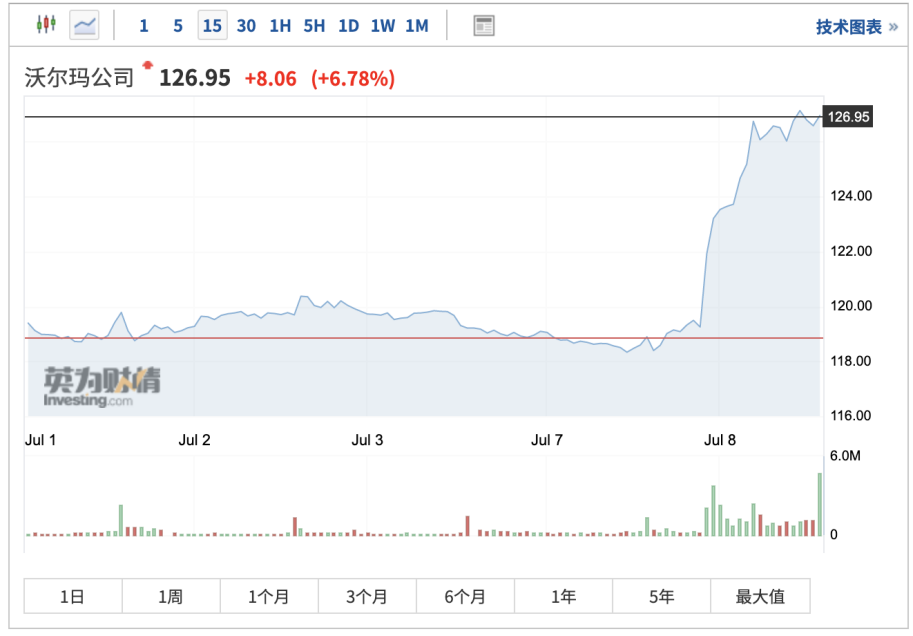913x636 pixels.
Task: Click the 5年 range button
Action: click(x=661, y=597)
